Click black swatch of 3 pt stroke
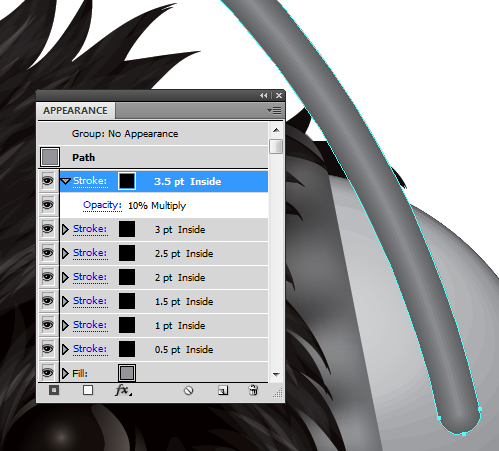 tap(127, 229)
